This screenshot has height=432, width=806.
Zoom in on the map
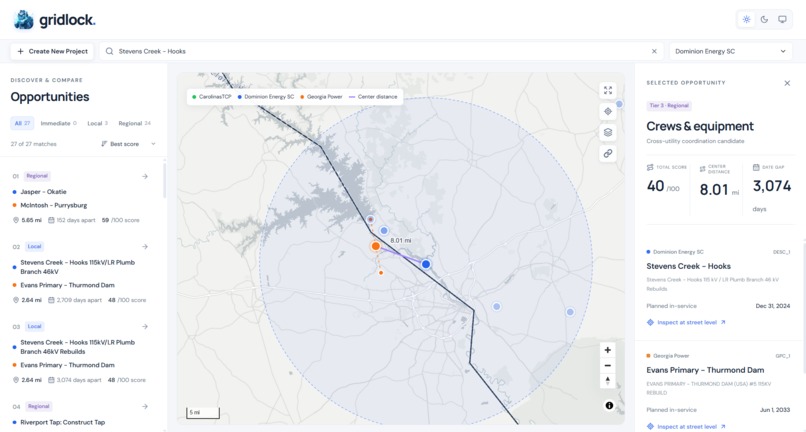pyautogui.click(x=608, y=350)
